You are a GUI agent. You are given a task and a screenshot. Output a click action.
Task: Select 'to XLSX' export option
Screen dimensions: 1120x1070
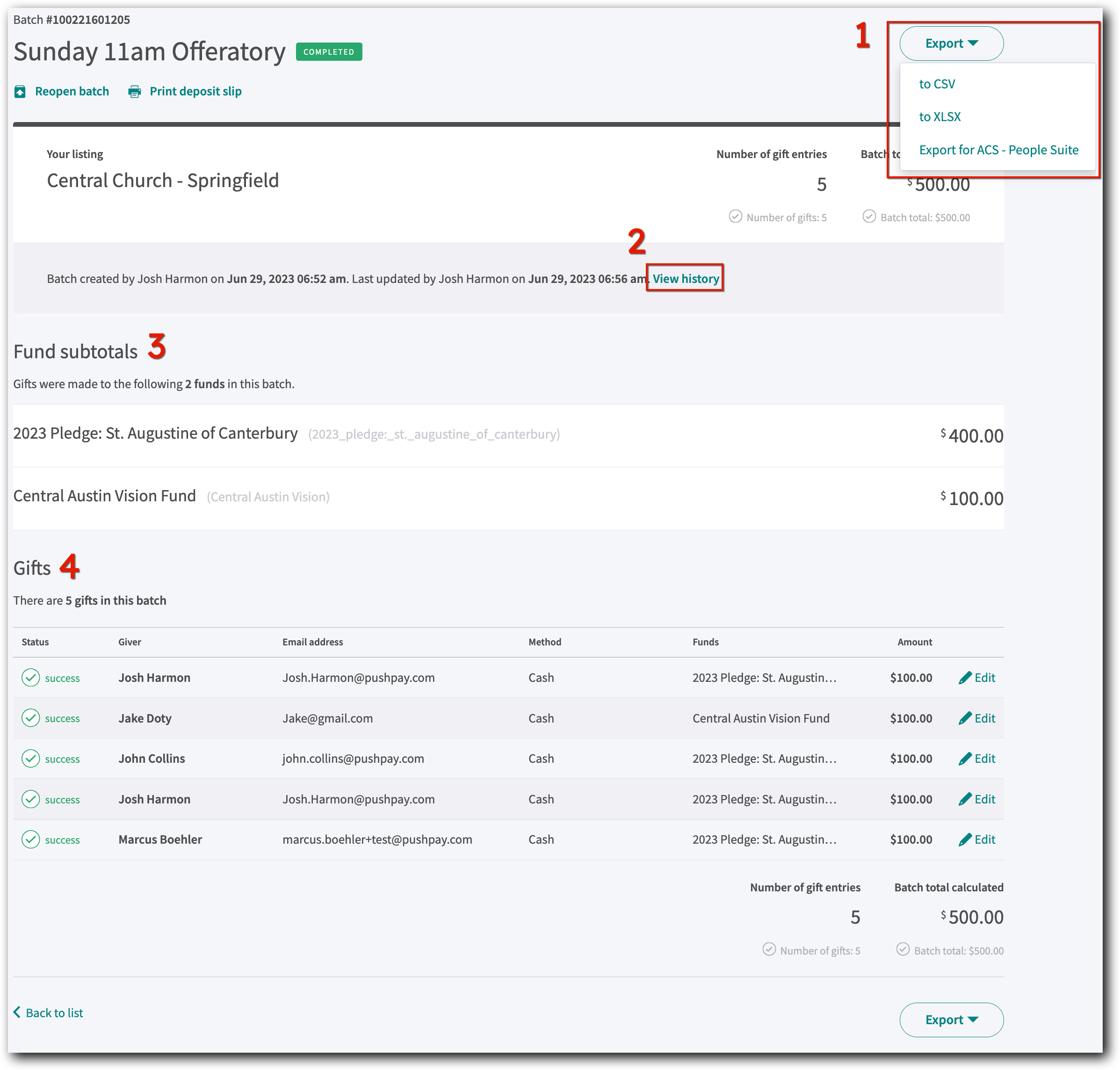point(940,117)
